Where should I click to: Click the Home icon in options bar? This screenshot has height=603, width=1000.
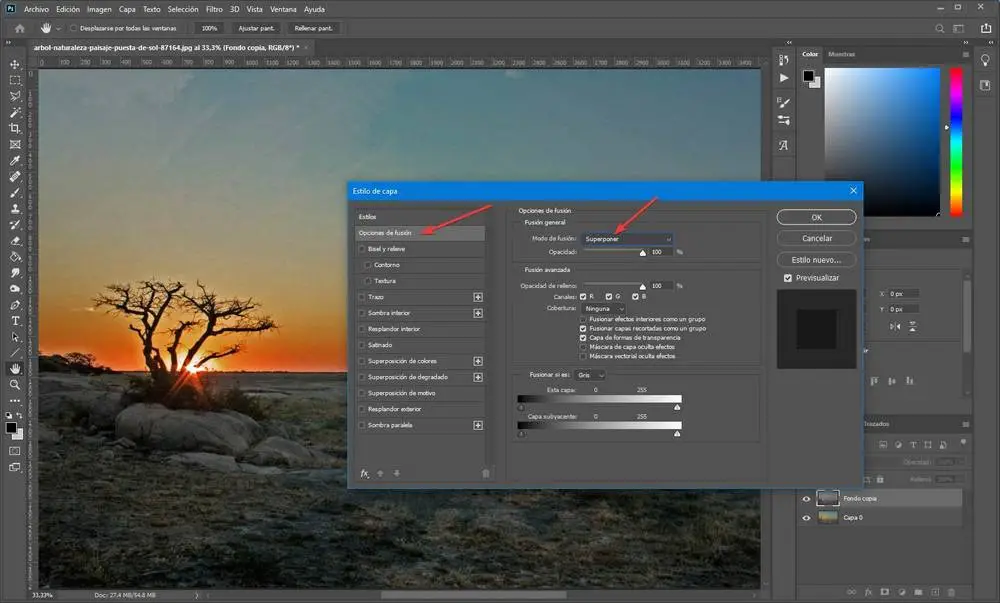click(19, 28)
